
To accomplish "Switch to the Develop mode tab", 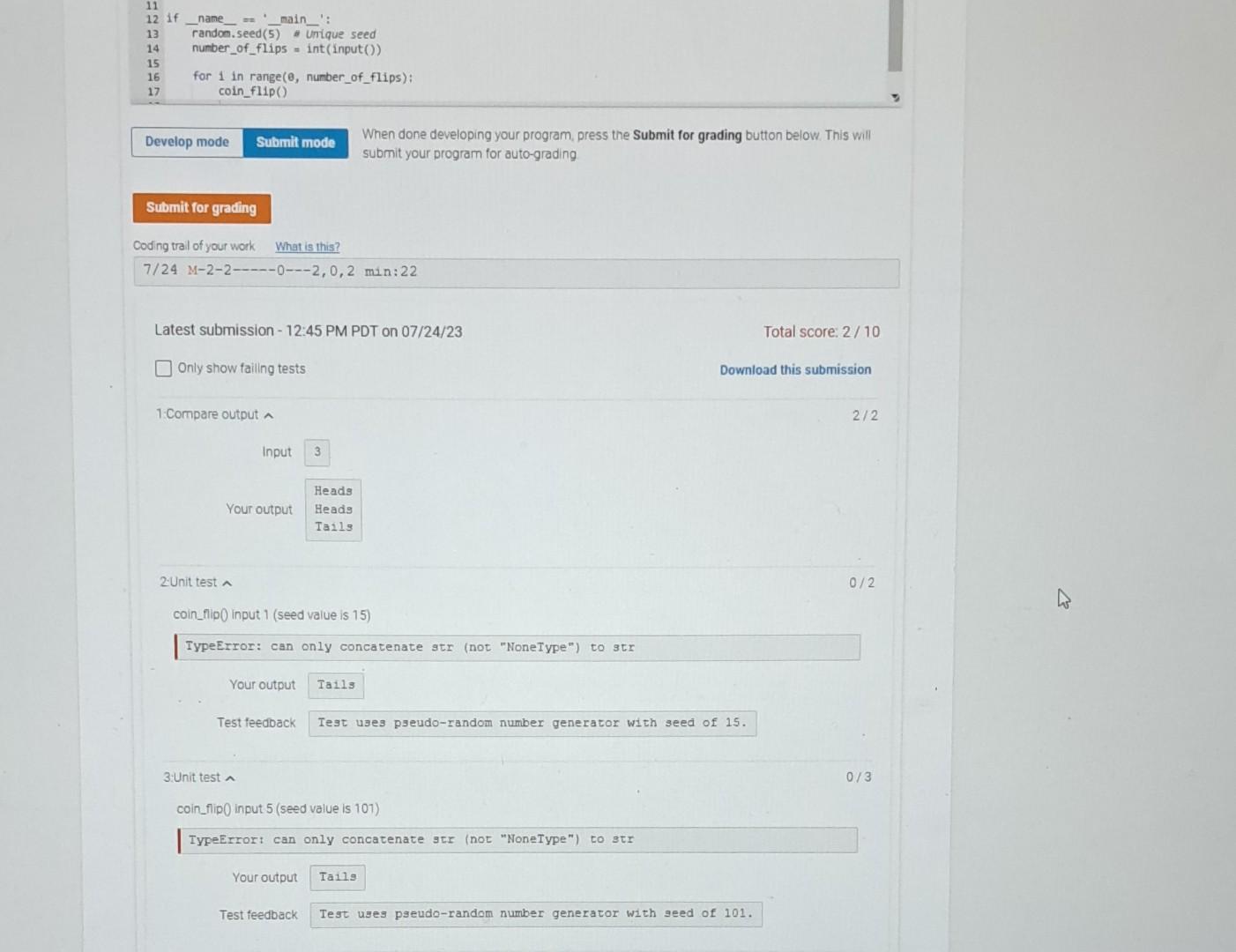I will [x=187, y=142].
